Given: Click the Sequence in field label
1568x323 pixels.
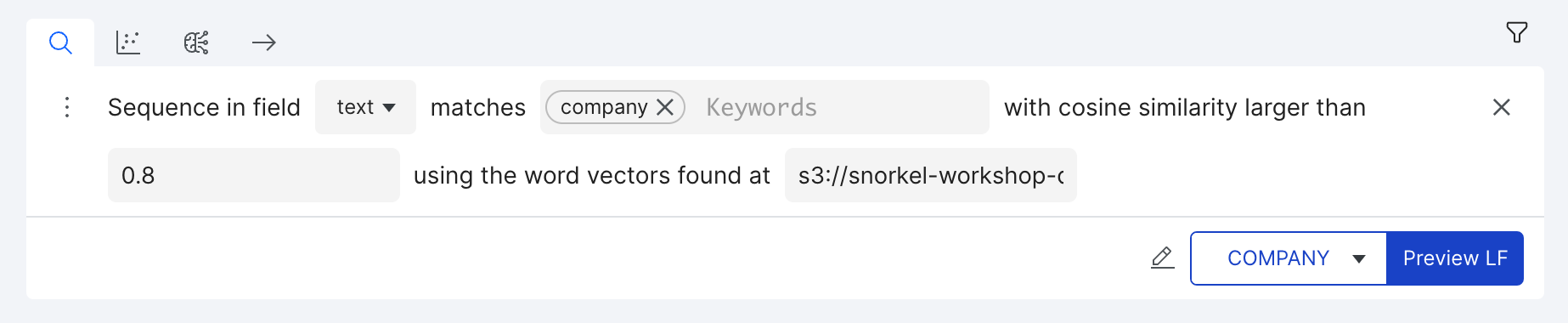Looking at the screenshot, I should click(204, 107).
